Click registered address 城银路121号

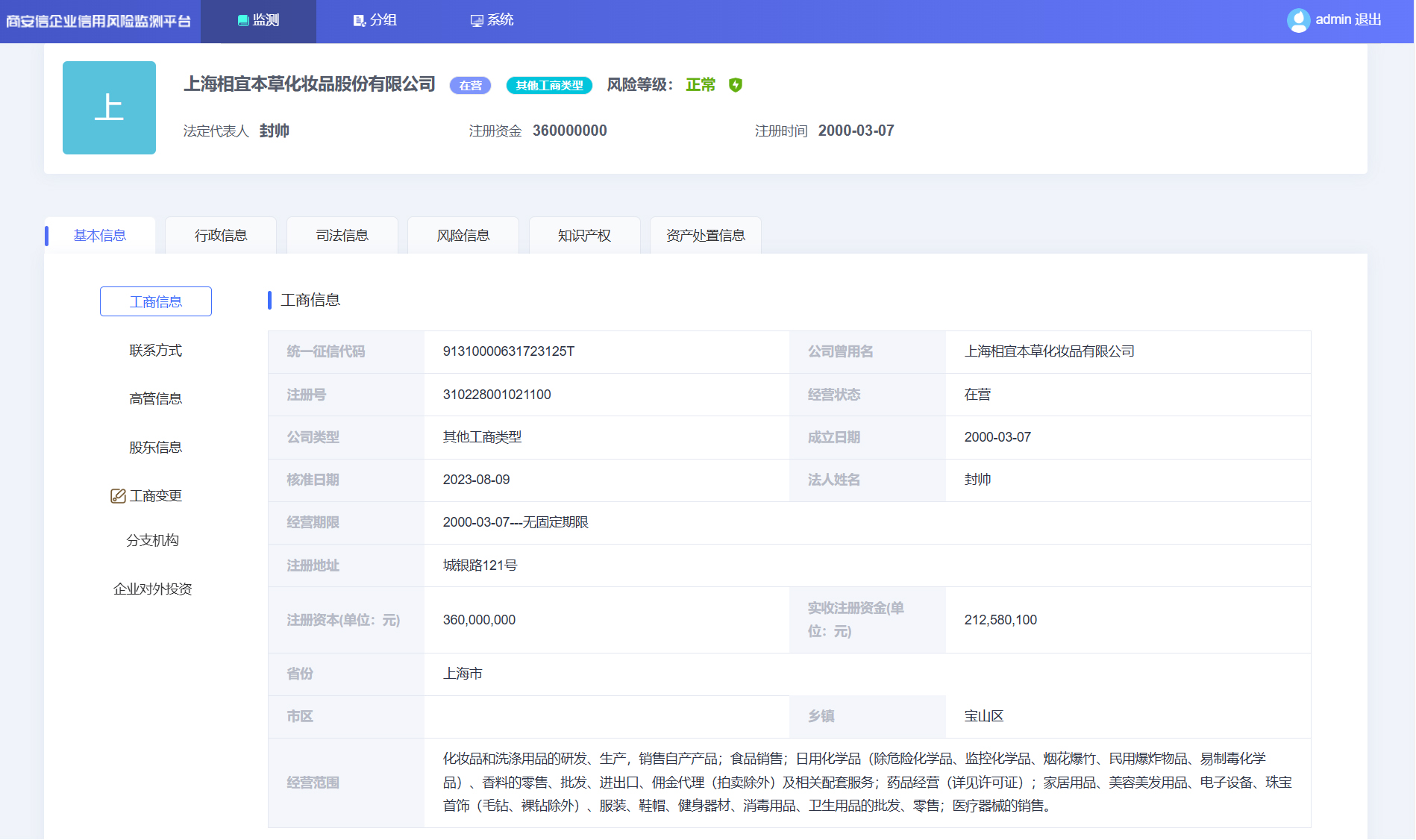point(480,565)
